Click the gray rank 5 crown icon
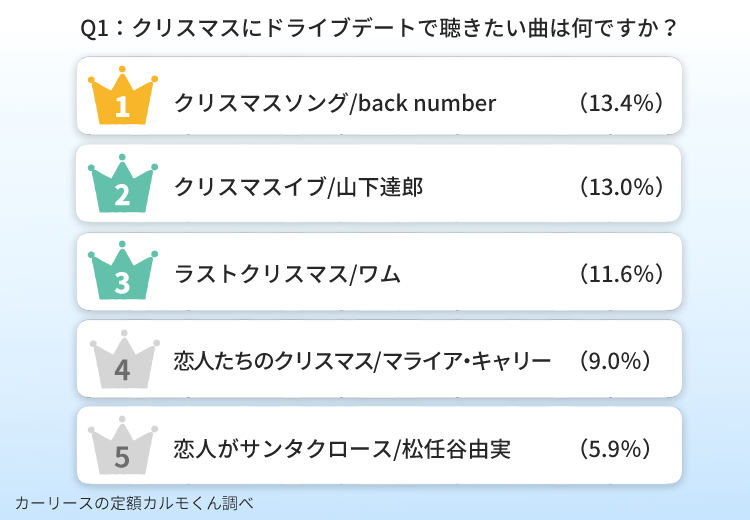 pos(123,445)
